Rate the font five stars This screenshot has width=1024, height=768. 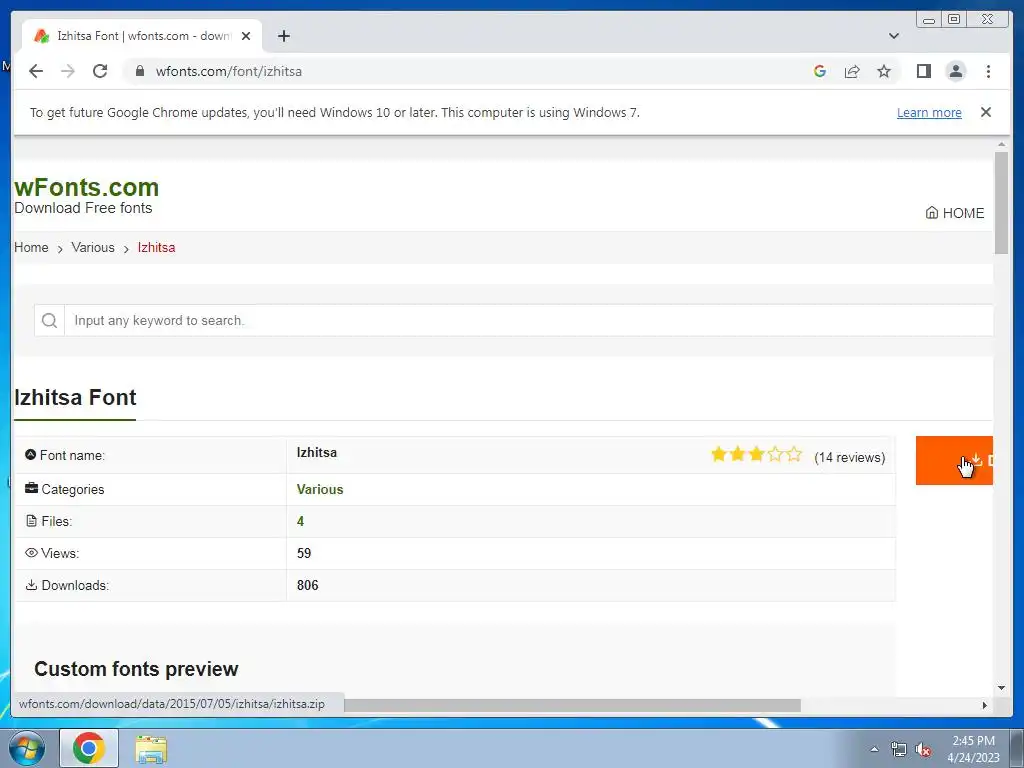794,454
